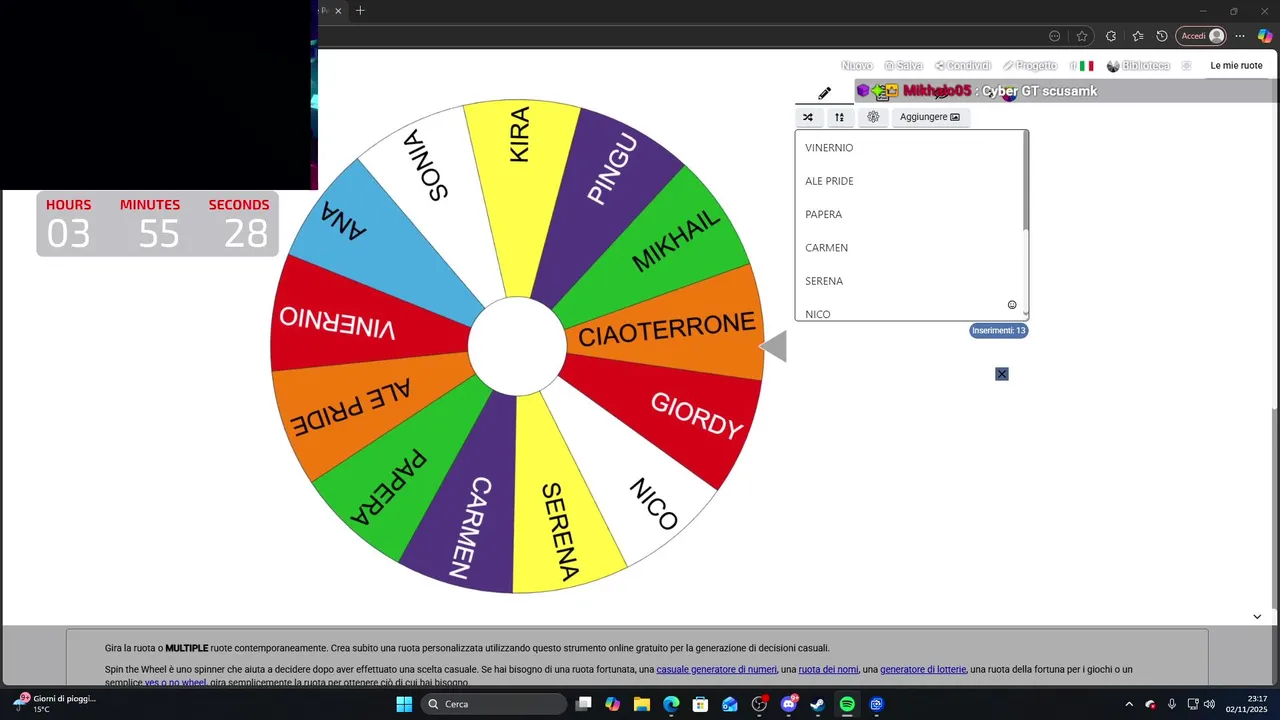1280x720 pixels.
Task: Open browser history icon
Action: click(x=1162, y=36)
